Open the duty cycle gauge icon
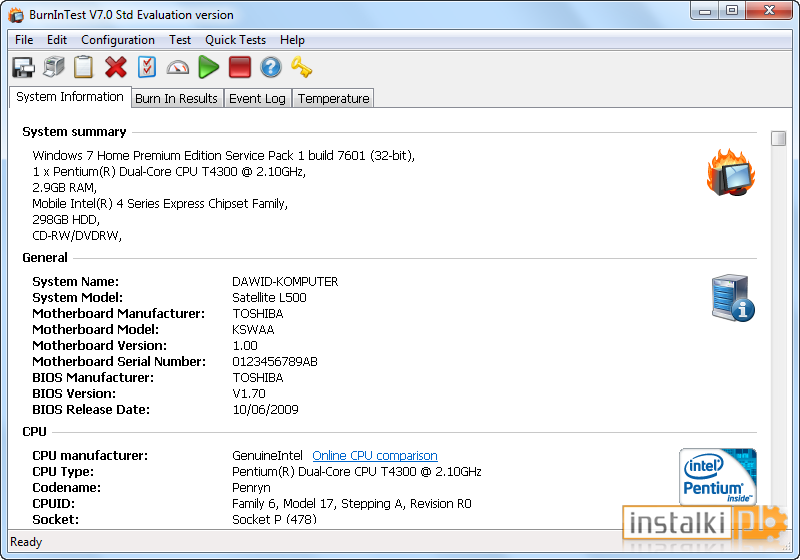Image resolution: width=800 pixels, height=560 pixels. pos(178,68)
